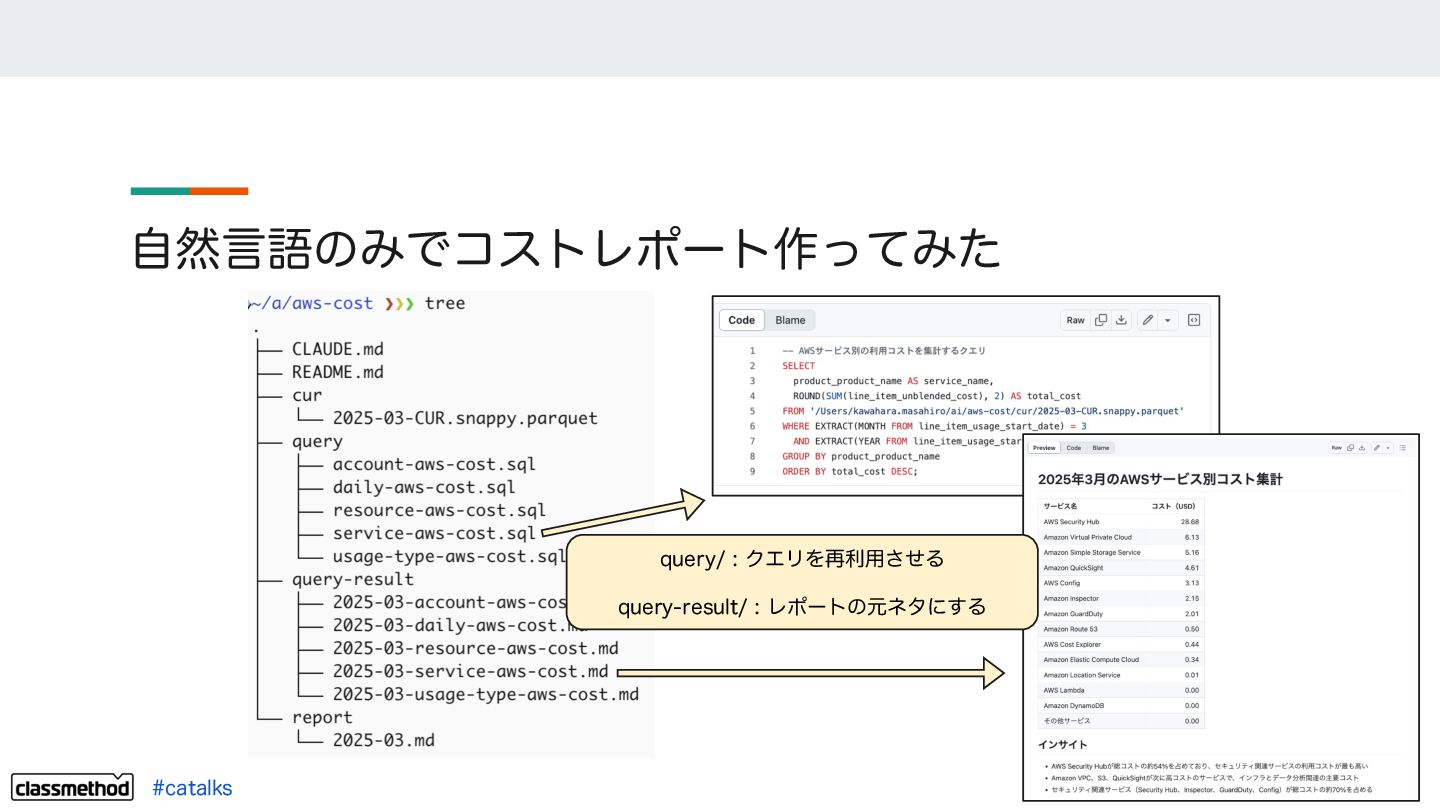Select service-aws-cost.sql in the tree

point(434,533)
